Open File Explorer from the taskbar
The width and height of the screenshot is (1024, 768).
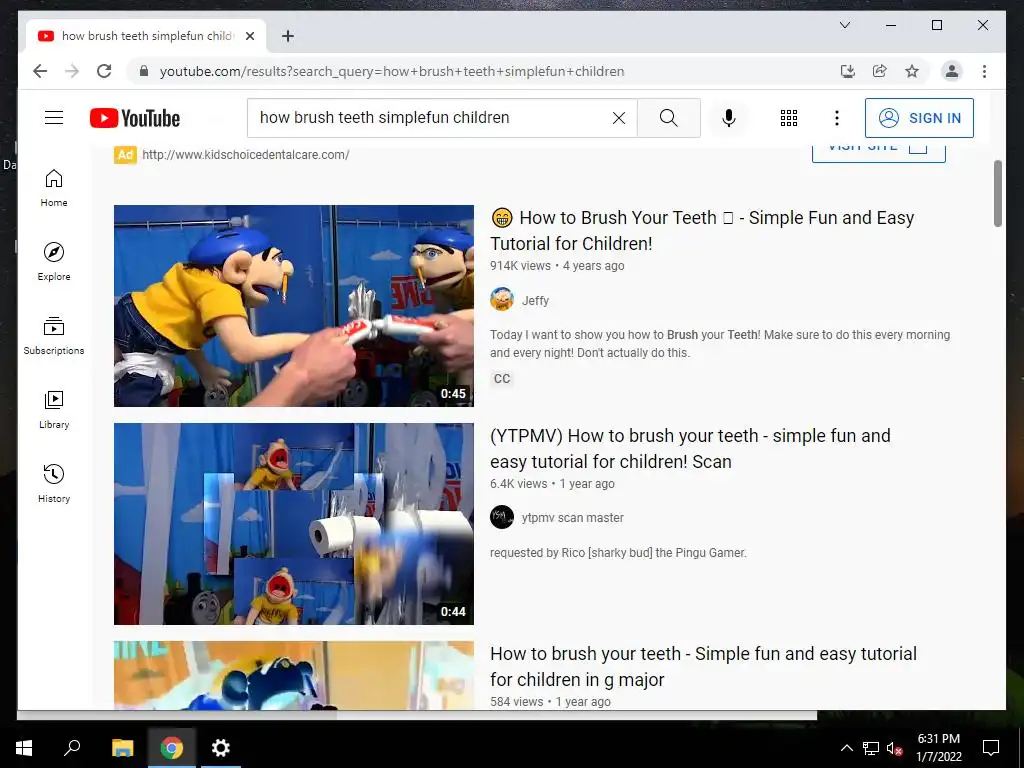[x=122, y=748]
